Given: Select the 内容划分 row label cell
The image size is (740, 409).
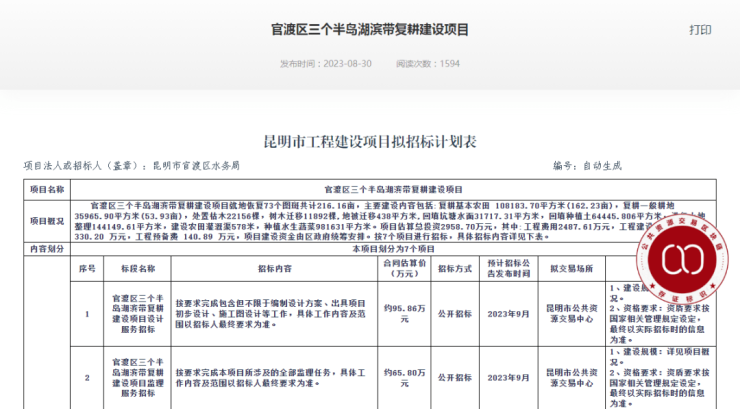Looking at the screenshot, I should 46,248.
